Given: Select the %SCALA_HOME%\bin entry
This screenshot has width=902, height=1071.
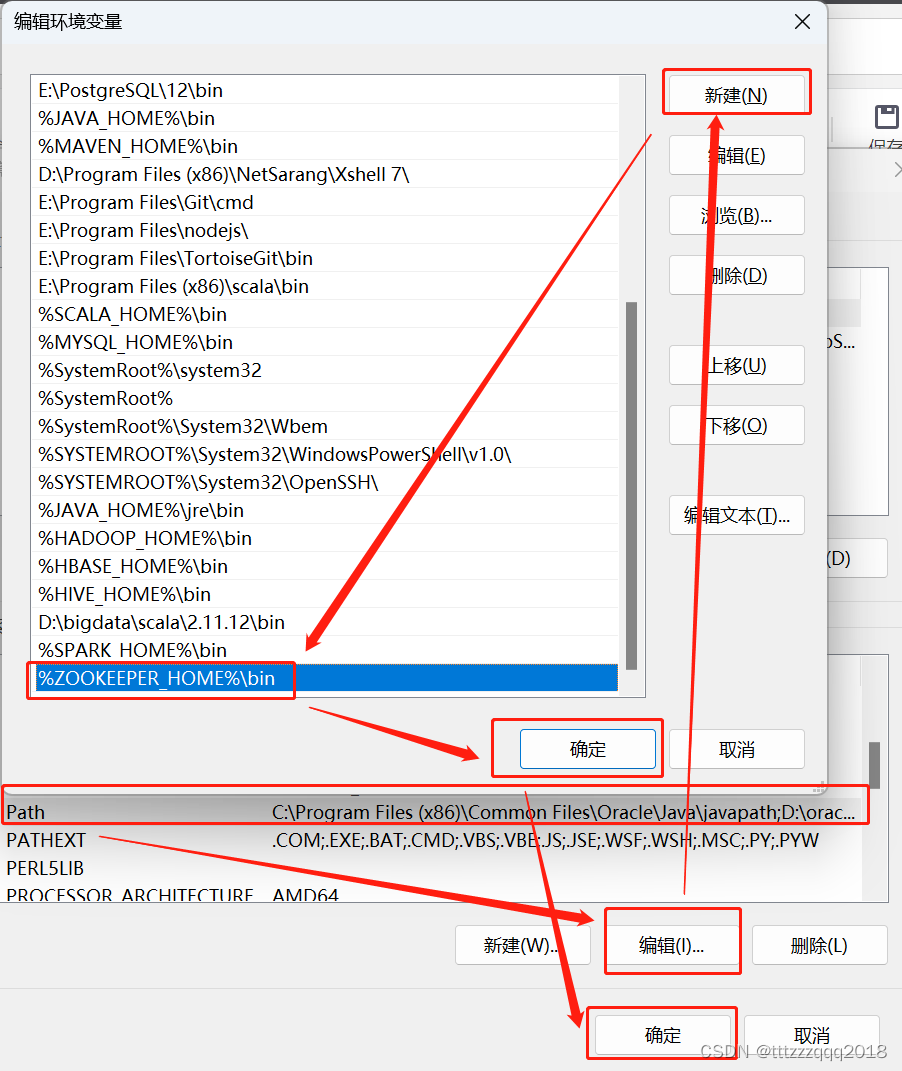Looking at the screenshot, I should point(325,314).
